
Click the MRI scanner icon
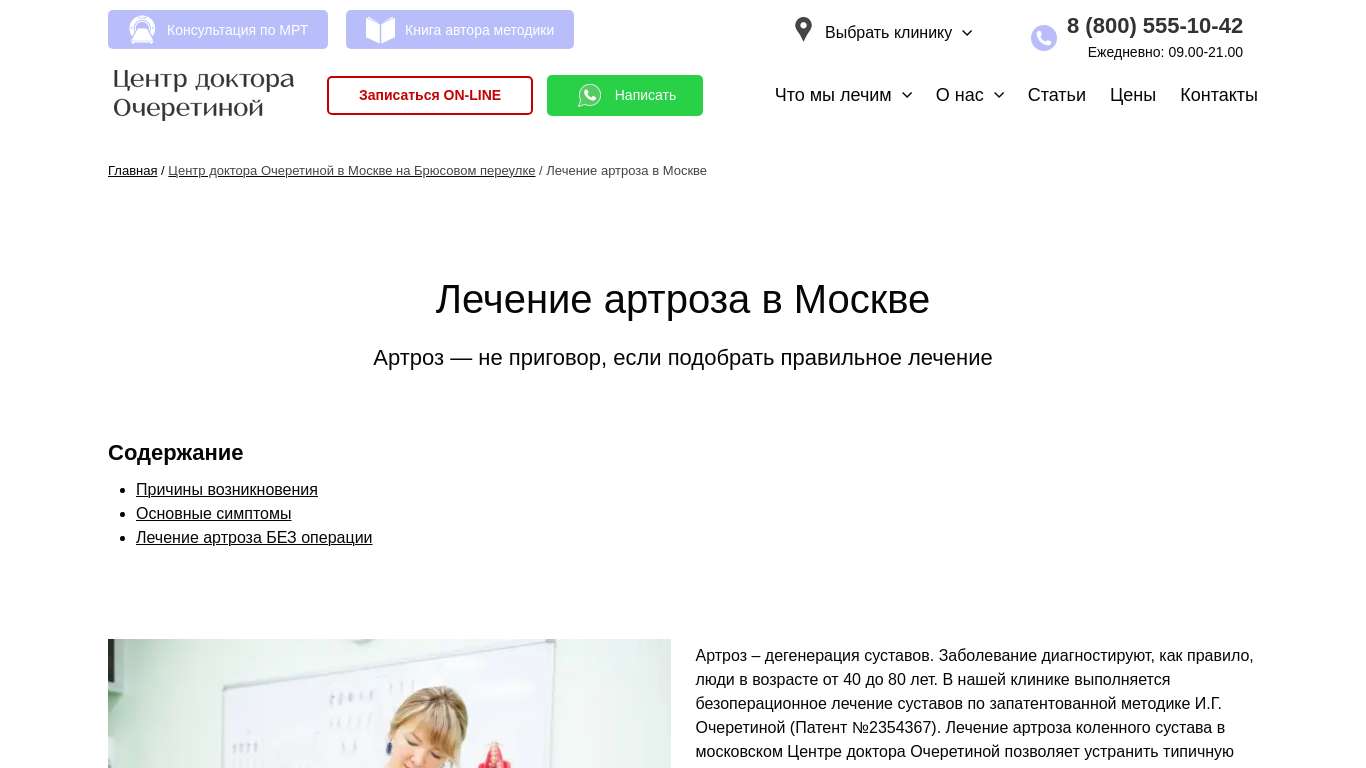(x=142, y=30)
